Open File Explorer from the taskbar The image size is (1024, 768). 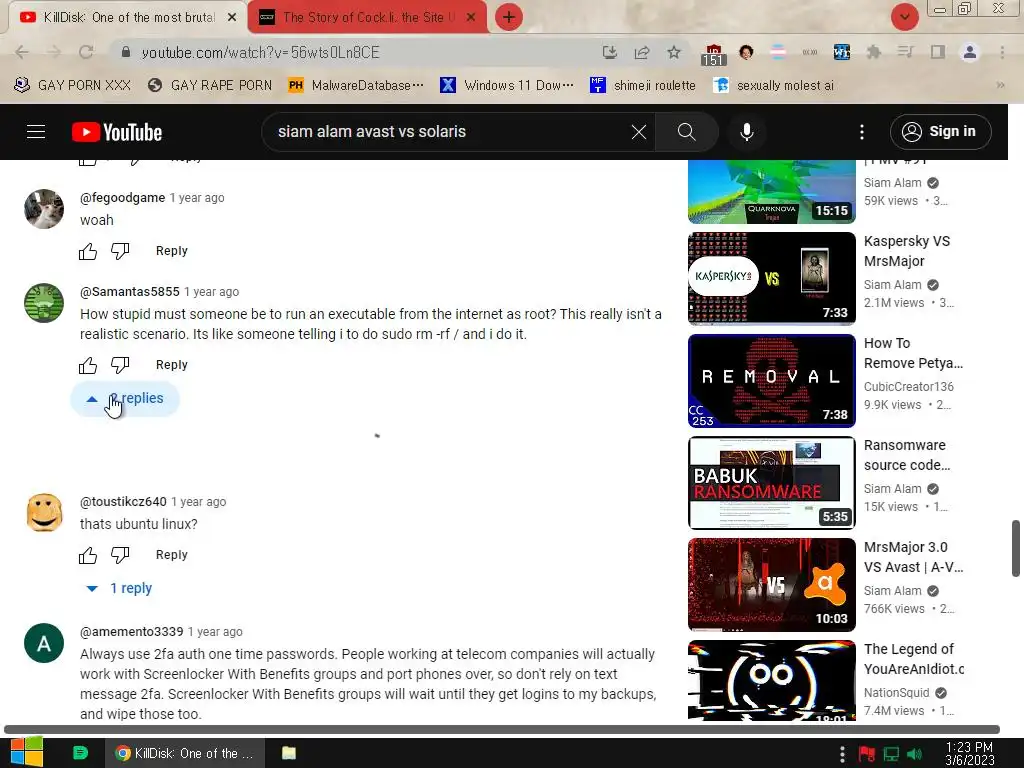tap(289, 753)
